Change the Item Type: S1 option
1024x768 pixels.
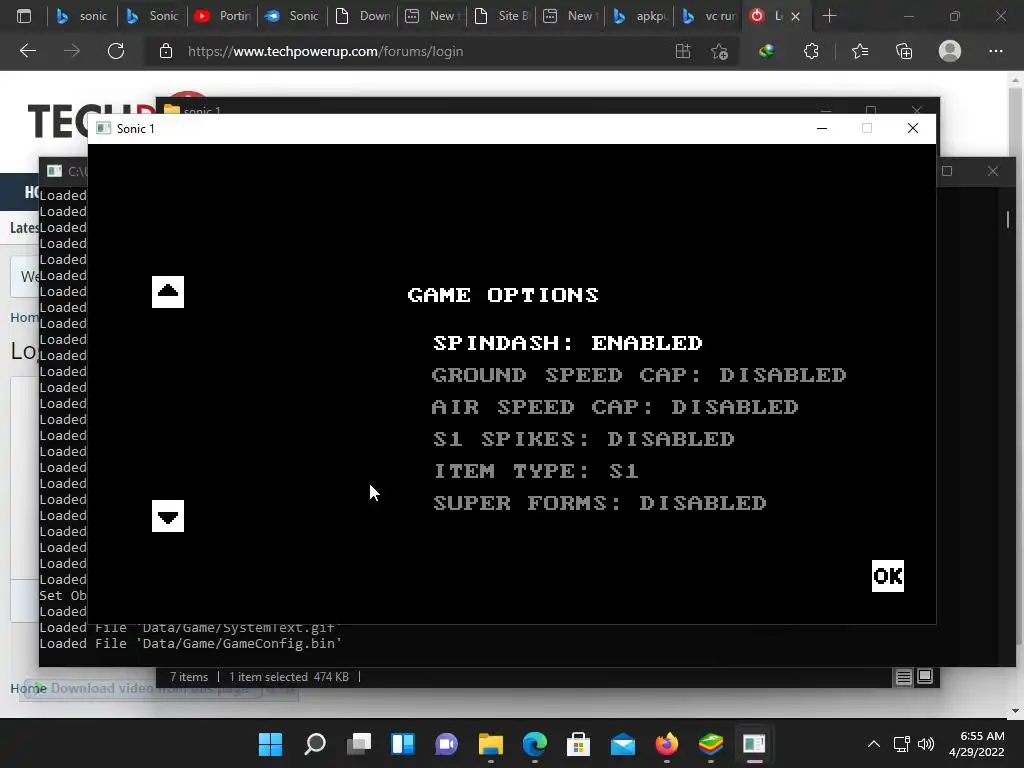tap(536, 471)
